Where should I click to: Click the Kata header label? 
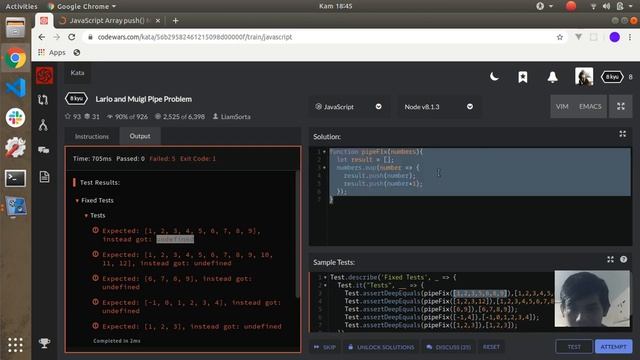pos(77,73)
